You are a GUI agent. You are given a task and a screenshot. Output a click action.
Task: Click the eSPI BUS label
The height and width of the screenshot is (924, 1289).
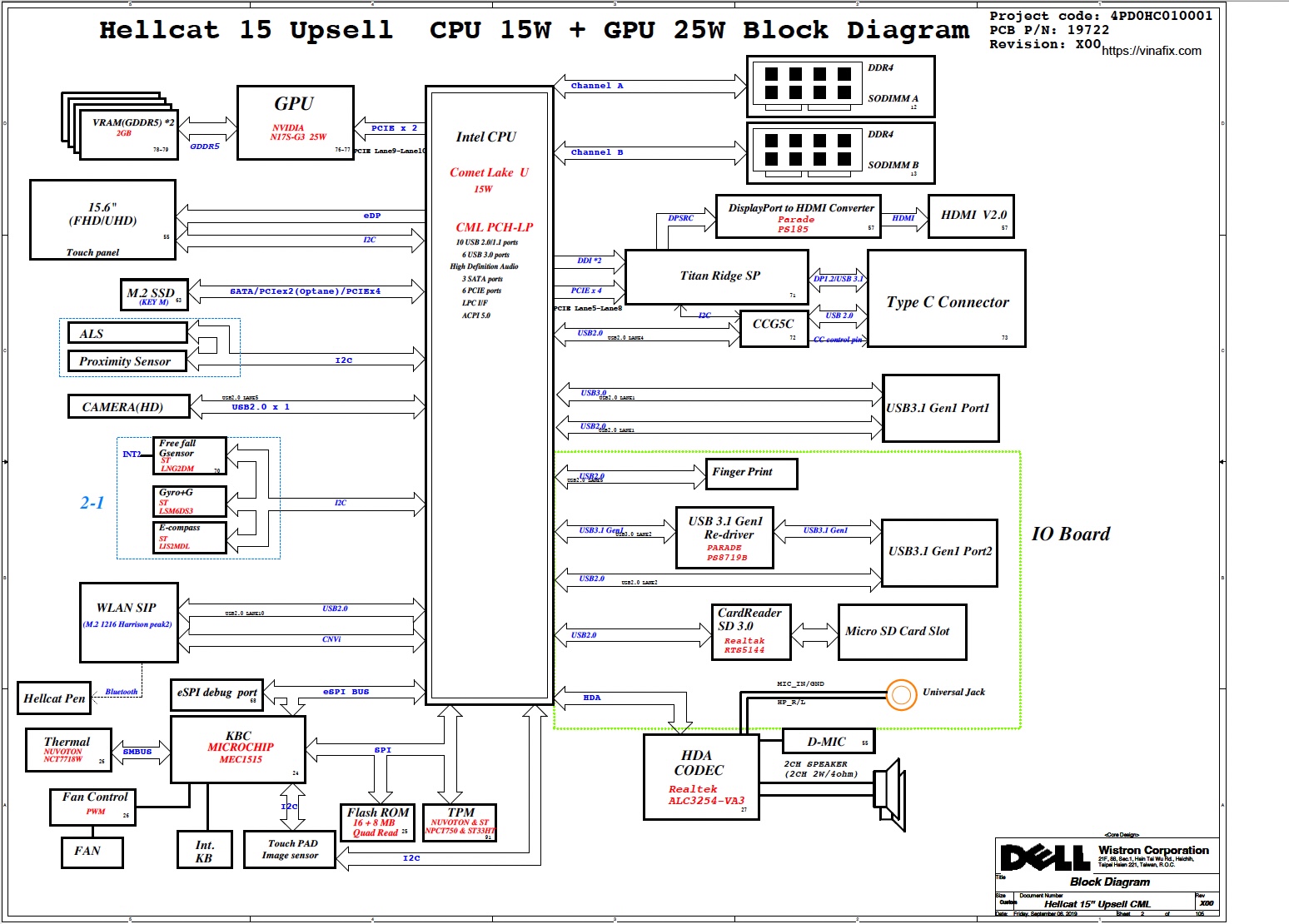coord(346,692)
